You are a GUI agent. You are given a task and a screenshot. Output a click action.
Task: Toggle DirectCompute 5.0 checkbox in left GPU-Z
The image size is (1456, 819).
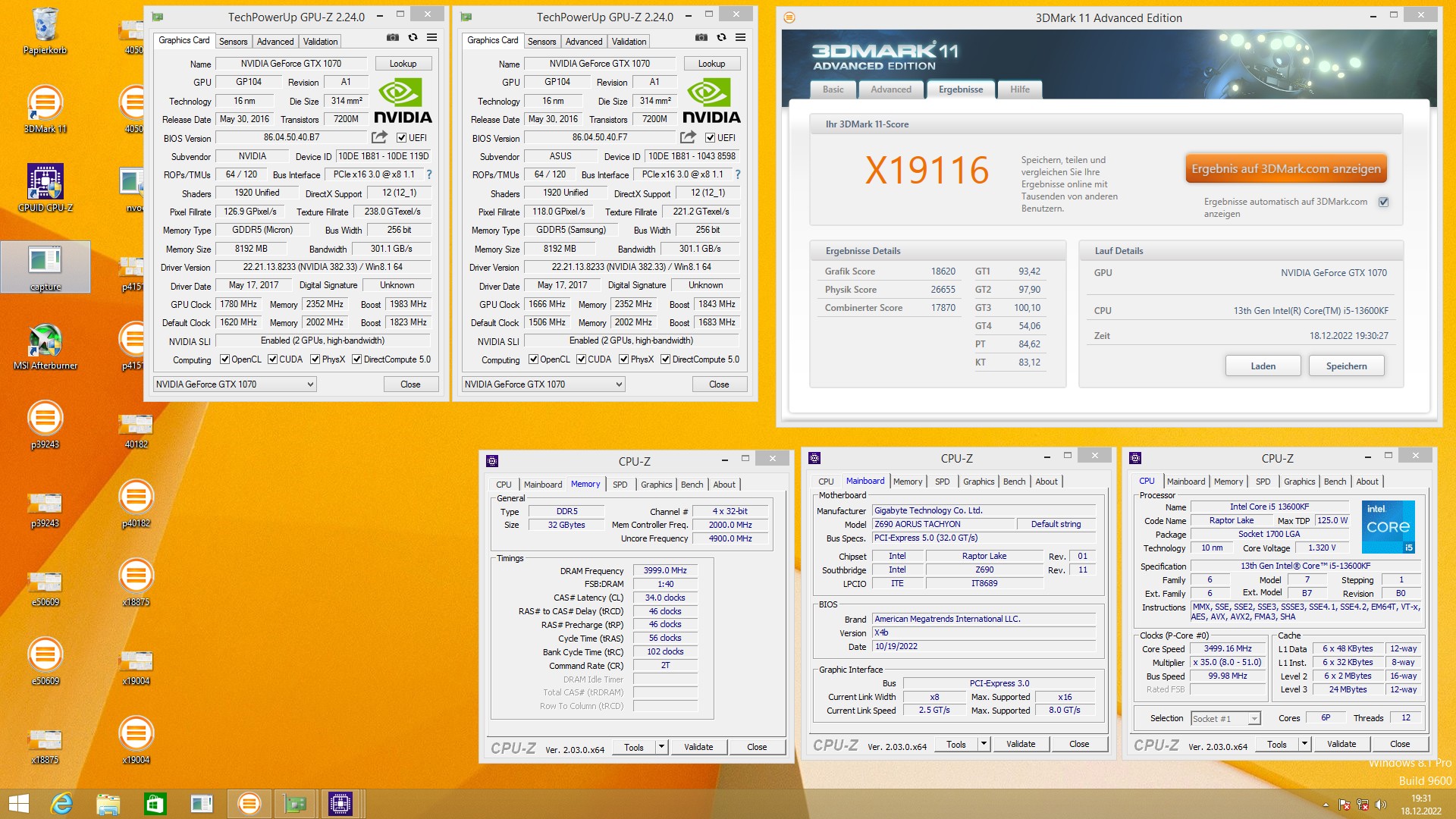coord(356,359)
